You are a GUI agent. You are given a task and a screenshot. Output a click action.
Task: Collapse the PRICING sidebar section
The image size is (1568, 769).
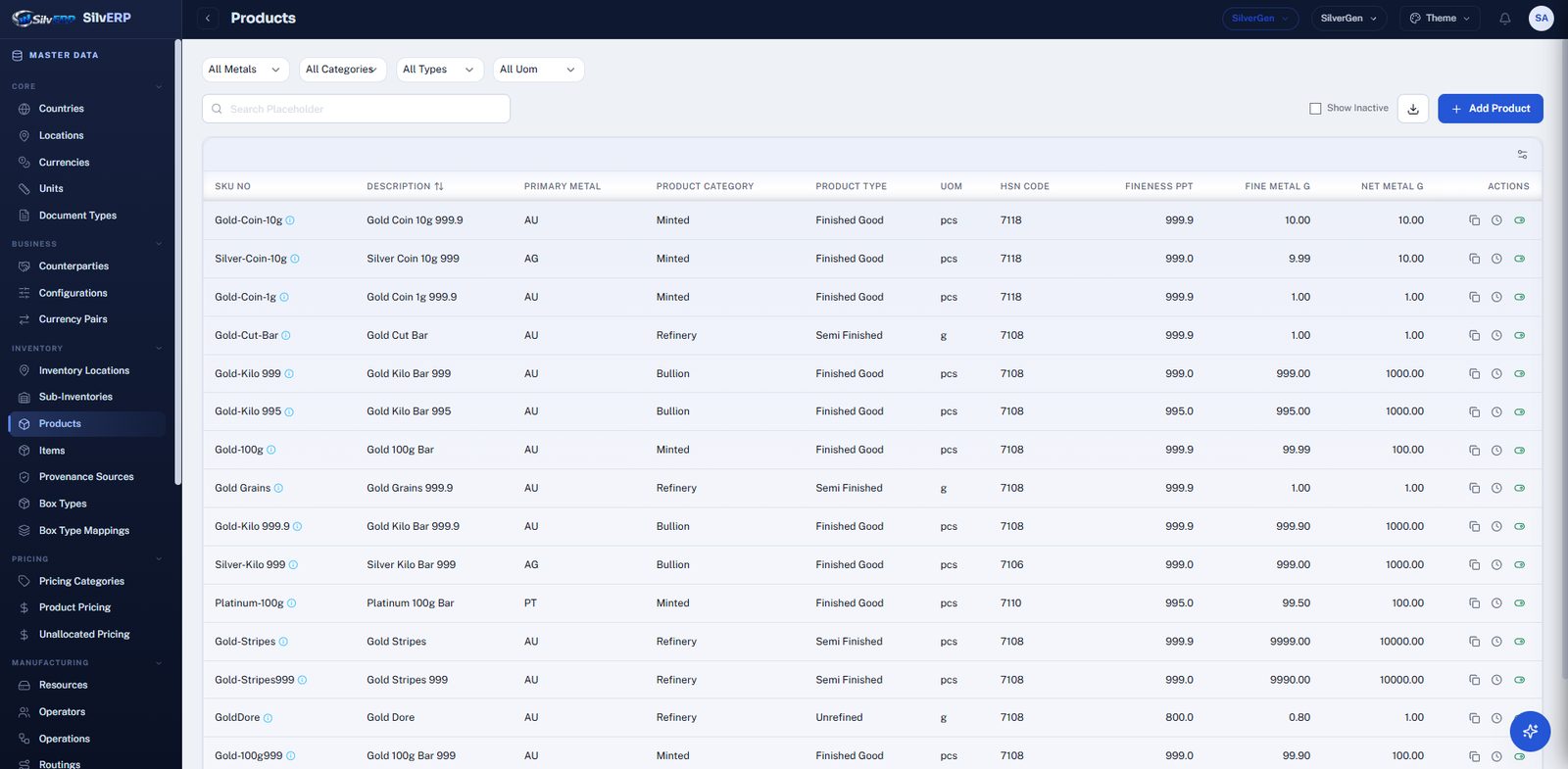159,559
